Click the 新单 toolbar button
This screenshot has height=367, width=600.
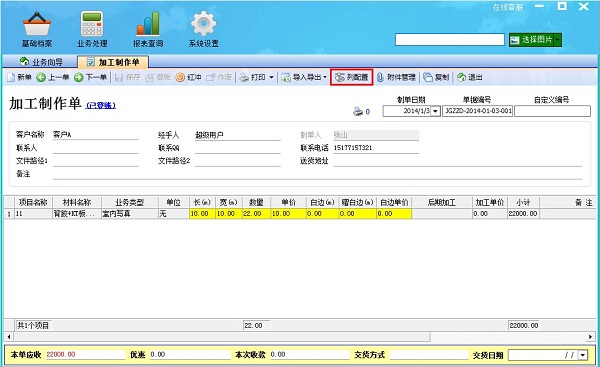tap(19, 77)
